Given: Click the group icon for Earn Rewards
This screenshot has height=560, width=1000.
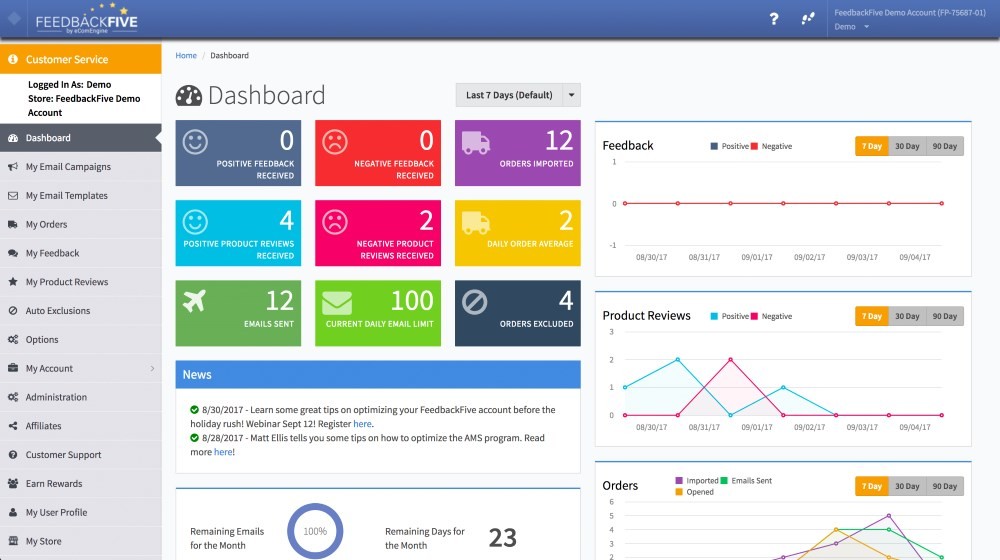Looking at the screenshot, I should click(x=13, y=483).
